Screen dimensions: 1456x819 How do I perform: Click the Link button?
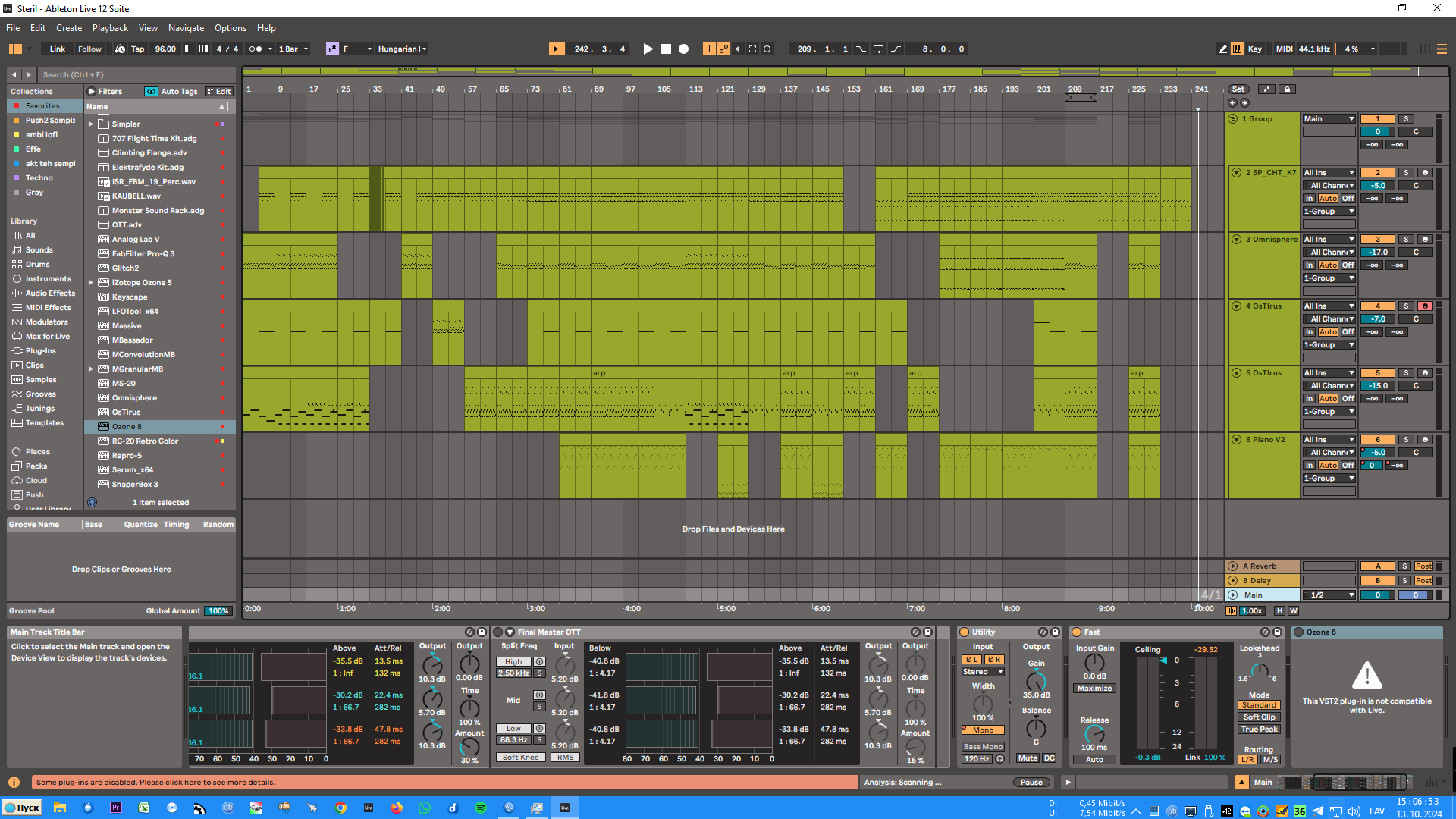click(x=58, y=49)
